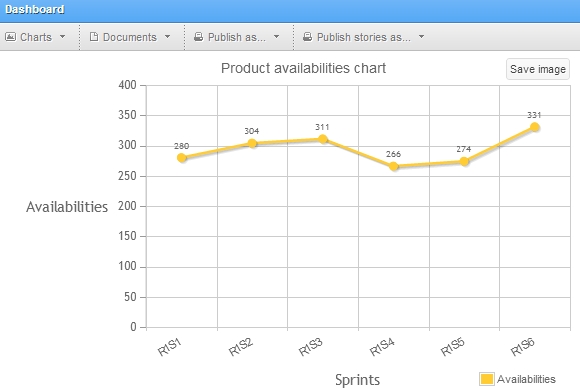Screen dimensions: 580x389
Task: Open the Publish as... dropdown arrow
Action: [x=276, y=37]
